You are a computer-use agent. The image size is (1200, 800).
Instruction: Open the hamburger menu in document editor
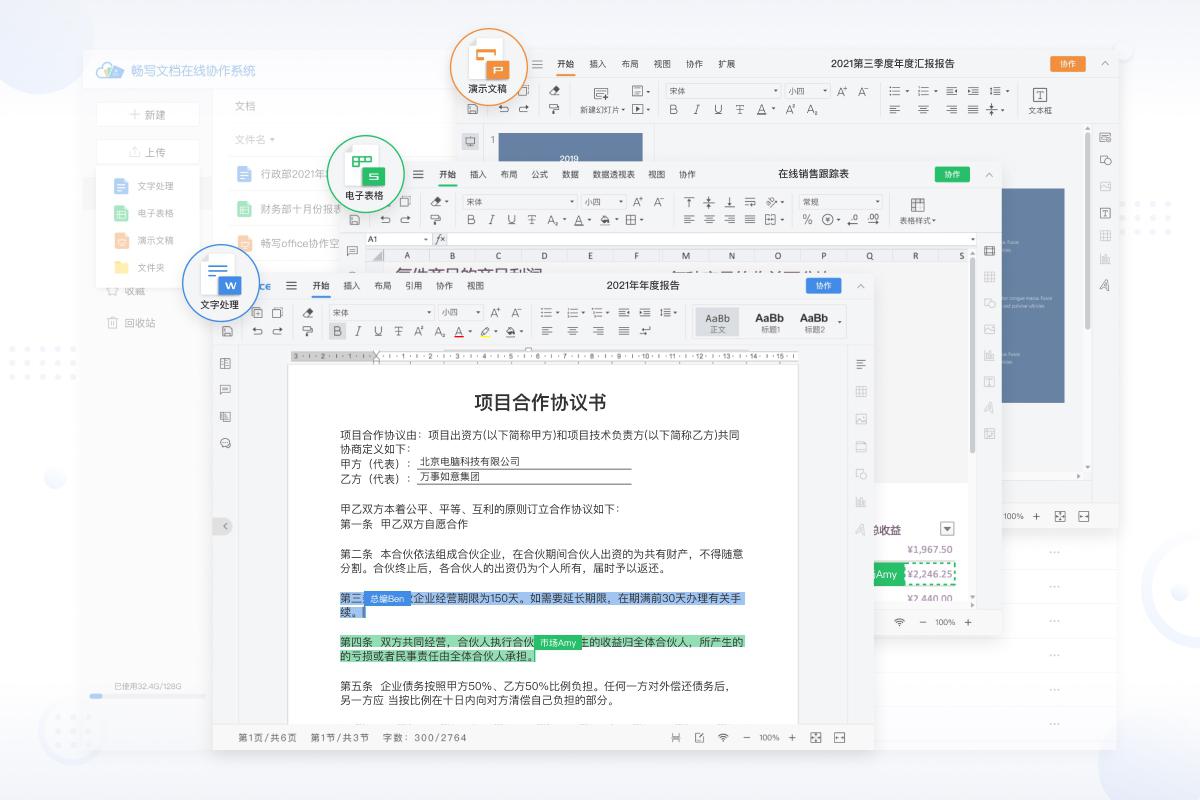291,285
